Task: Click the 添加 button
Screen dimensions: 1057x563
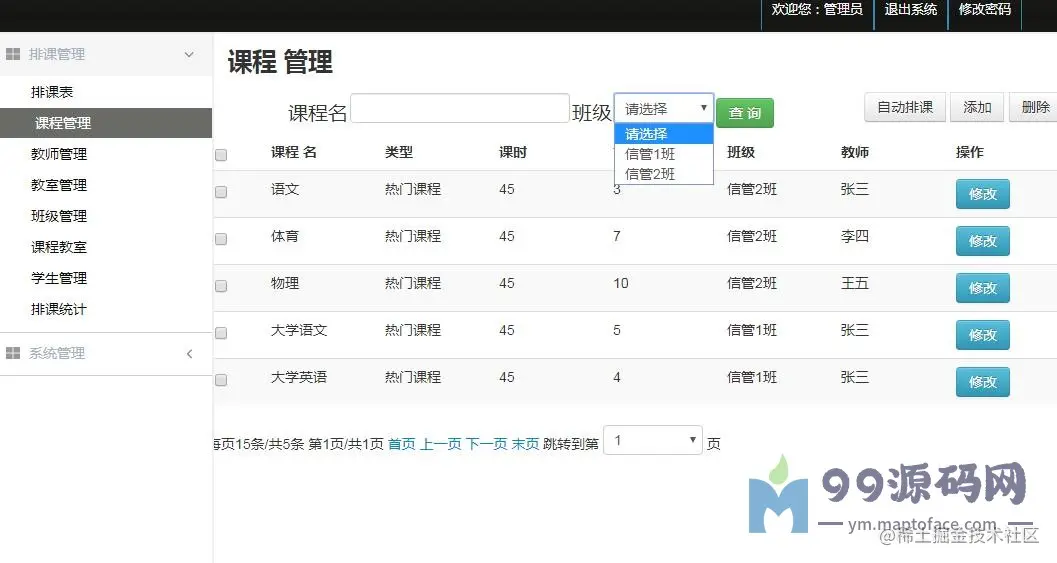Action: point(977,107)
